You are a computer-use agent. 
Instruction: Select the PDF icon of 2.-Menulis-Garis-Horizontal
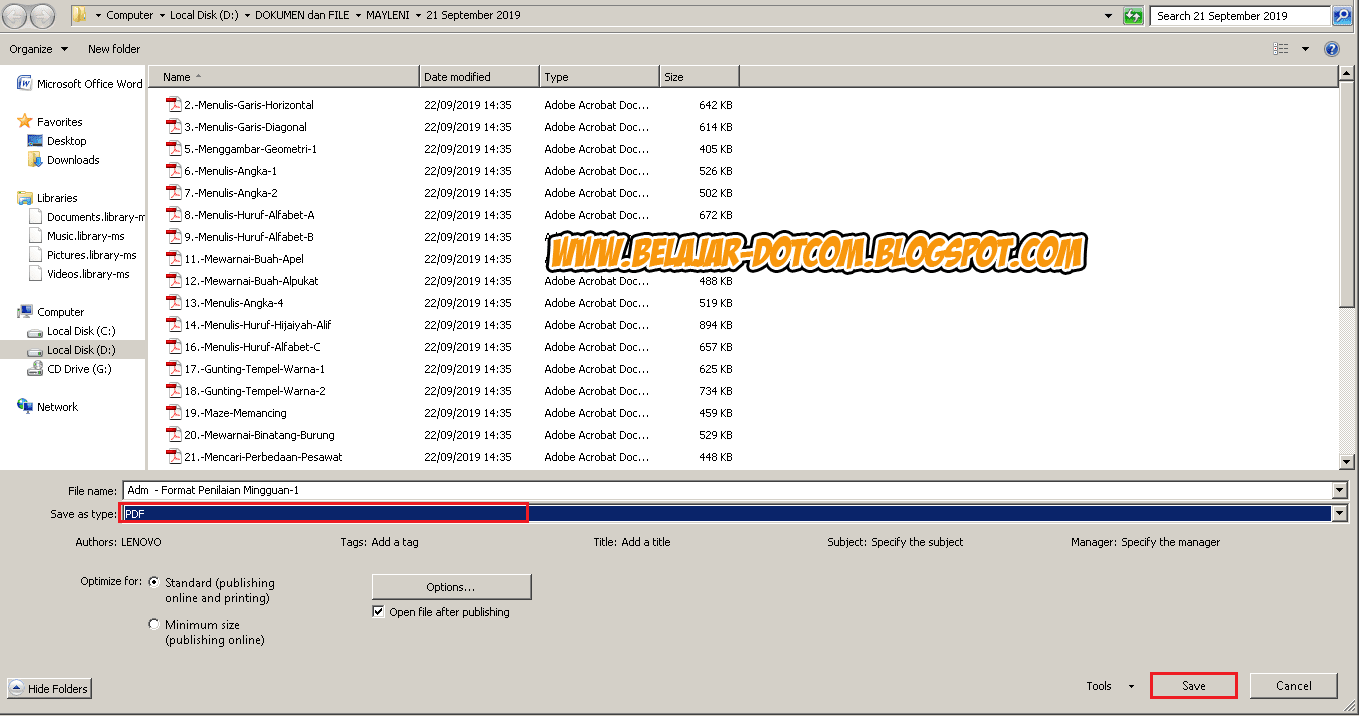tap(172, 104)
